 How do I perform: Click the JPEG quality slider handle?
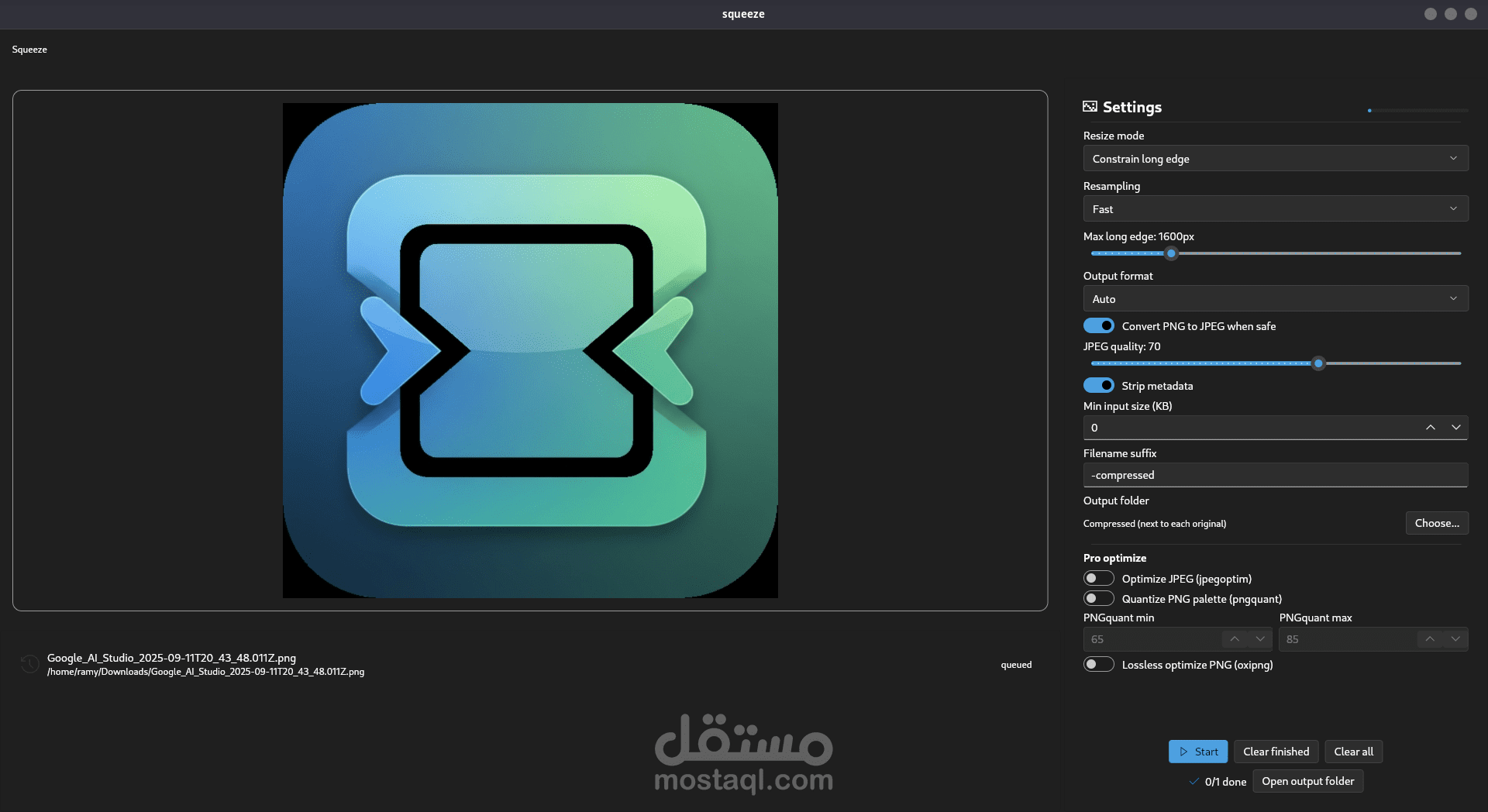[x=1318, y=363]
